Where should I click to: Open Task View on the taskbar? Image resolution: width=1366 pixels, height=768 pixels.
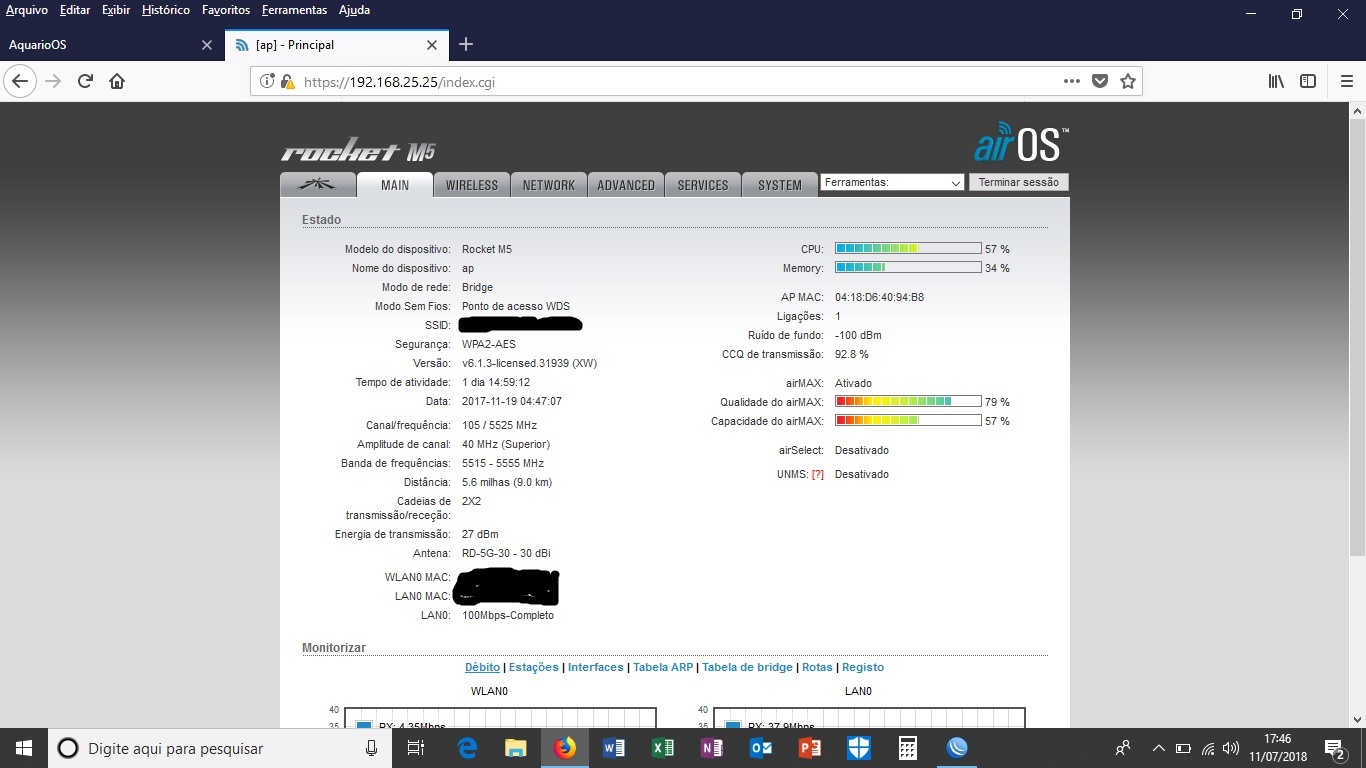417,748
